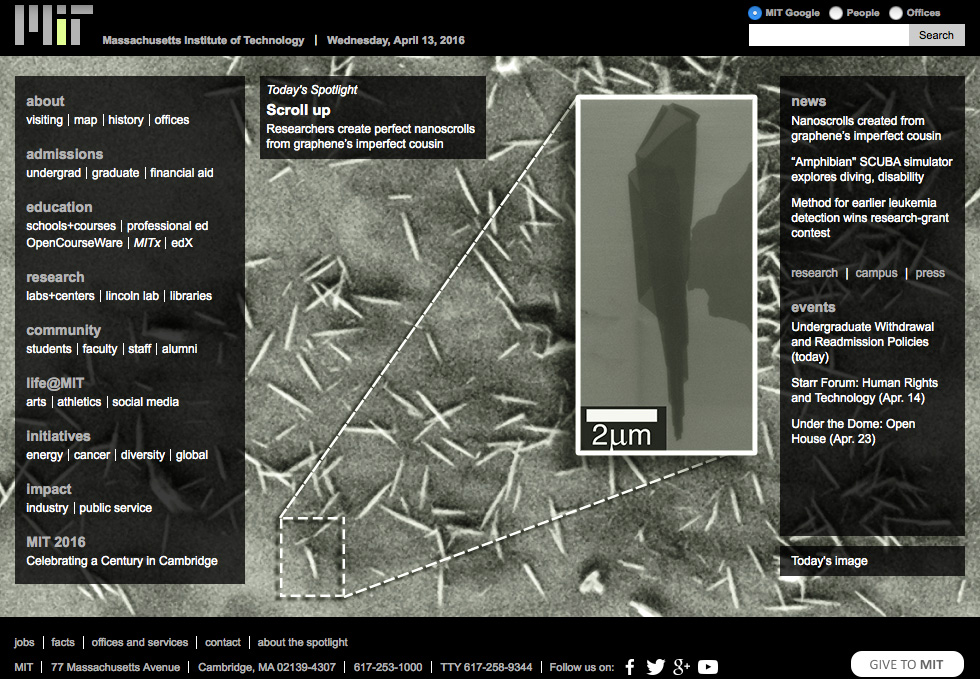Open the 'lincoln lab' link

point(132,296)
